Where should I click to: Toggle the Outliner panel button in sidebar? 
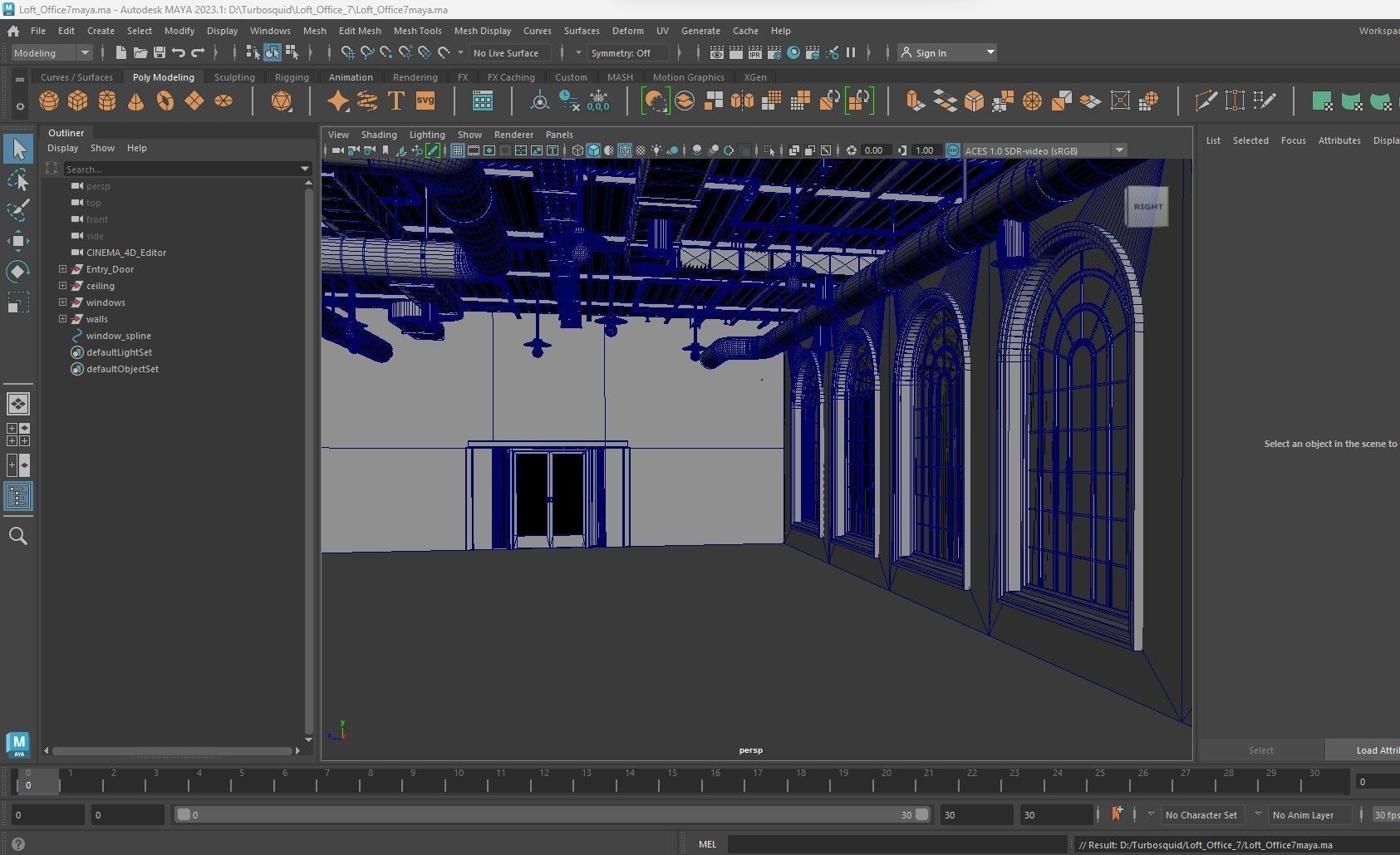[x=18, y=496]
